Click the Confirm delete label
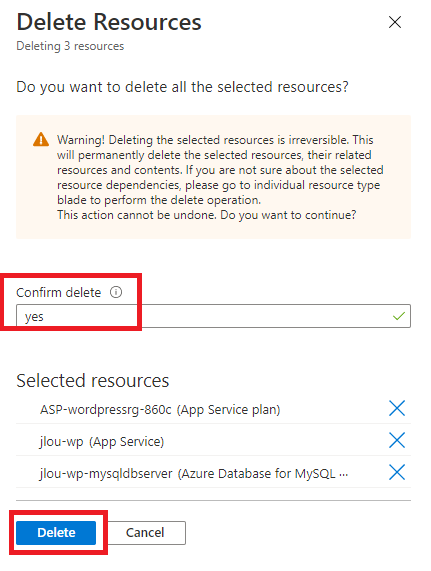431x571 pixels. [59, 292]
